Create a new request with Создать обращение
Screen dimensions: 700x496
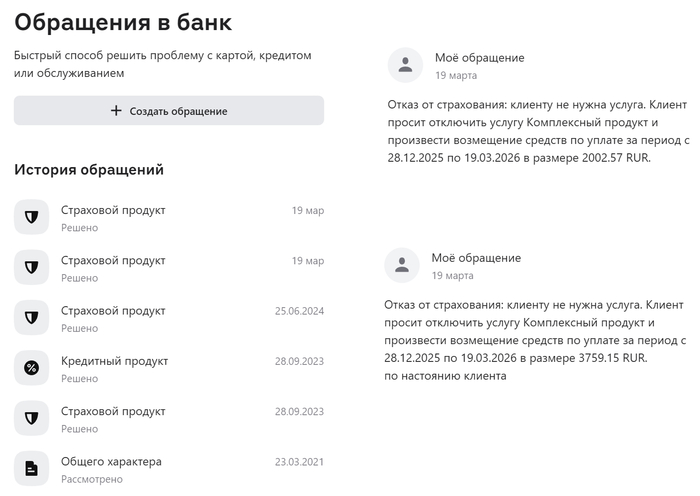pyautogui.click(x=169, y=111)
